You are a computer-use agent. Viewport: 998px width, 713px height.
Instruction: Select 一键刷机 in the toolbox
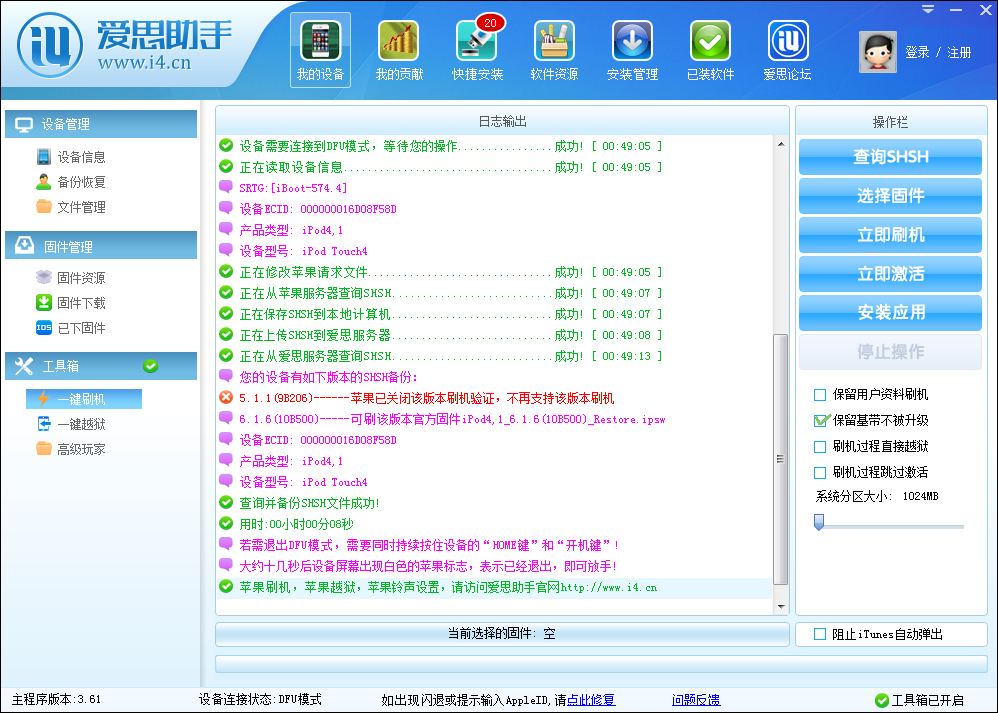pos(83,399)
